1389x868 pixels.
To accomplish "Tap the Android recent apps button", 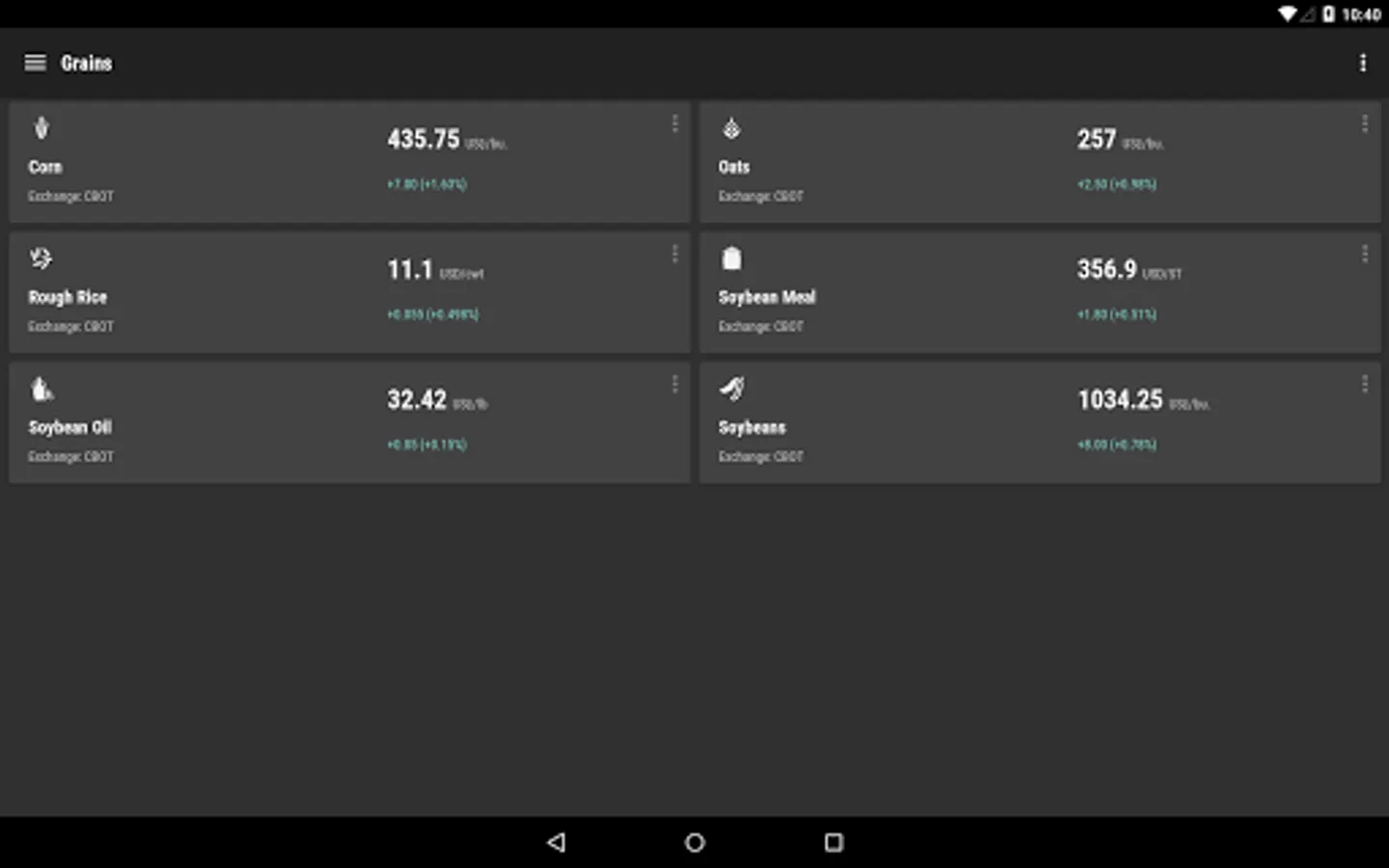I will (x=833, y=842).
